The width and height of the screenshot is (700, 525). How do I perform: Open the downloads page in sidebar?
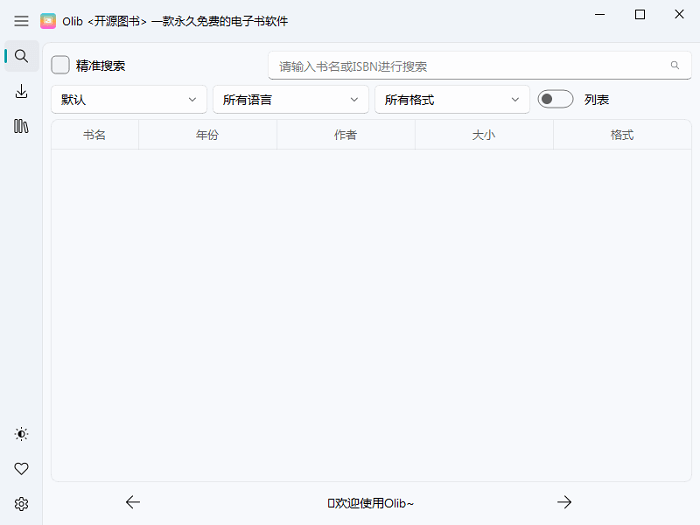[x=21, y=92]
